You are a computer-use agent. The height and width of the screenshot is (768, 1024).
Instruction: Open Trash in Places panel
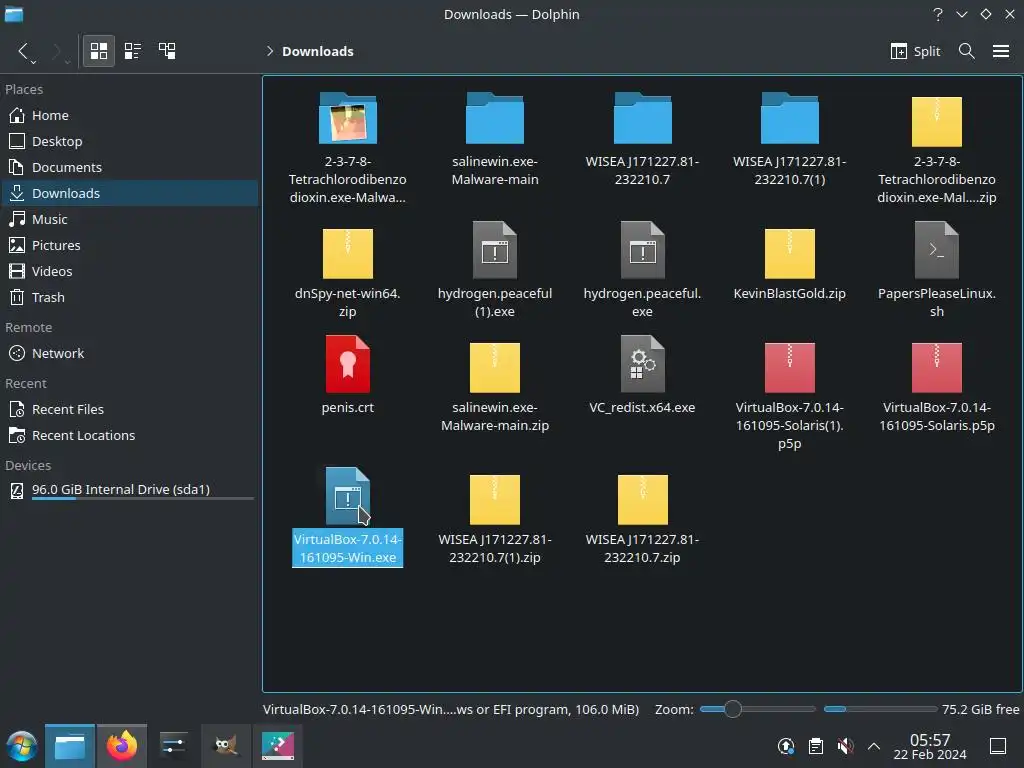pos(129,297)
